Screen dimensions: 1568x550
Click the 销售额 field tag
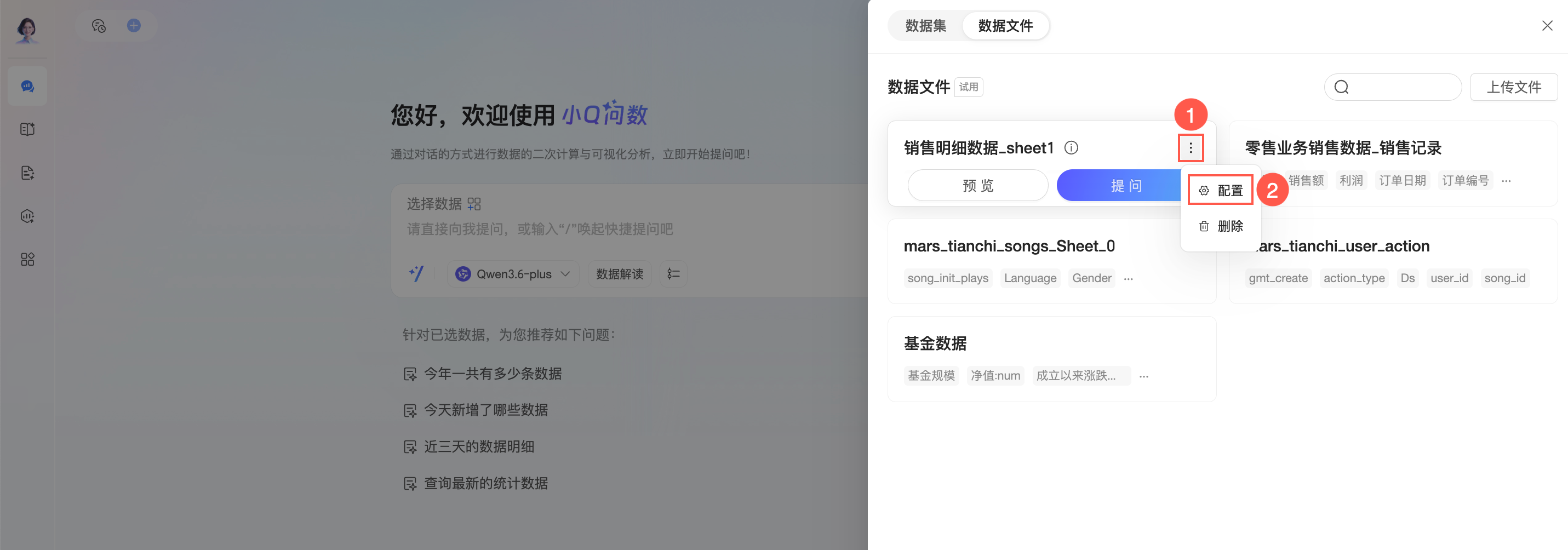1306,181
